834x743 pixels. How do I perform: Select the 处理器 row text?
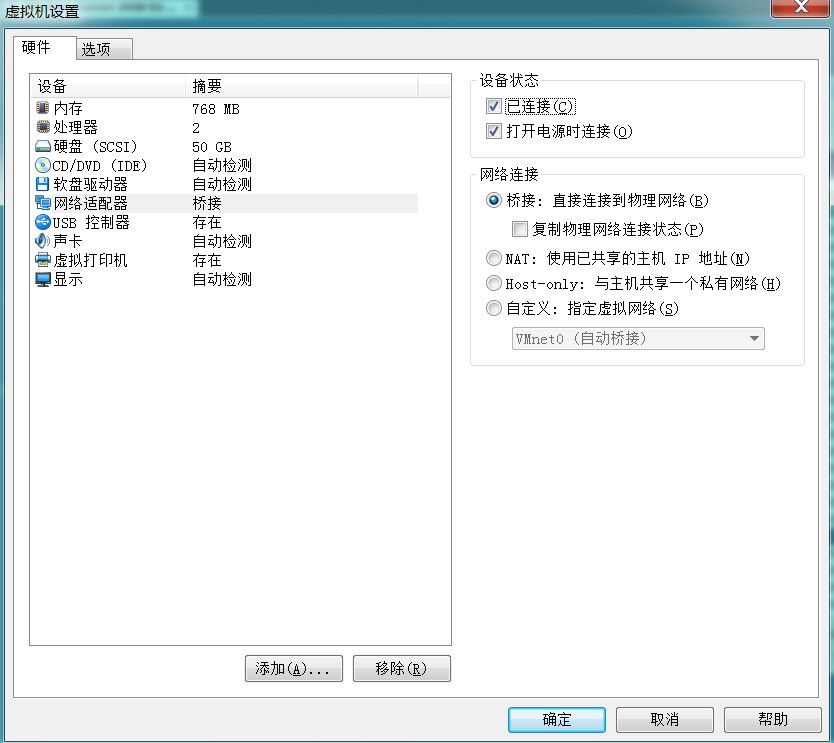click(x=76, y=128)
